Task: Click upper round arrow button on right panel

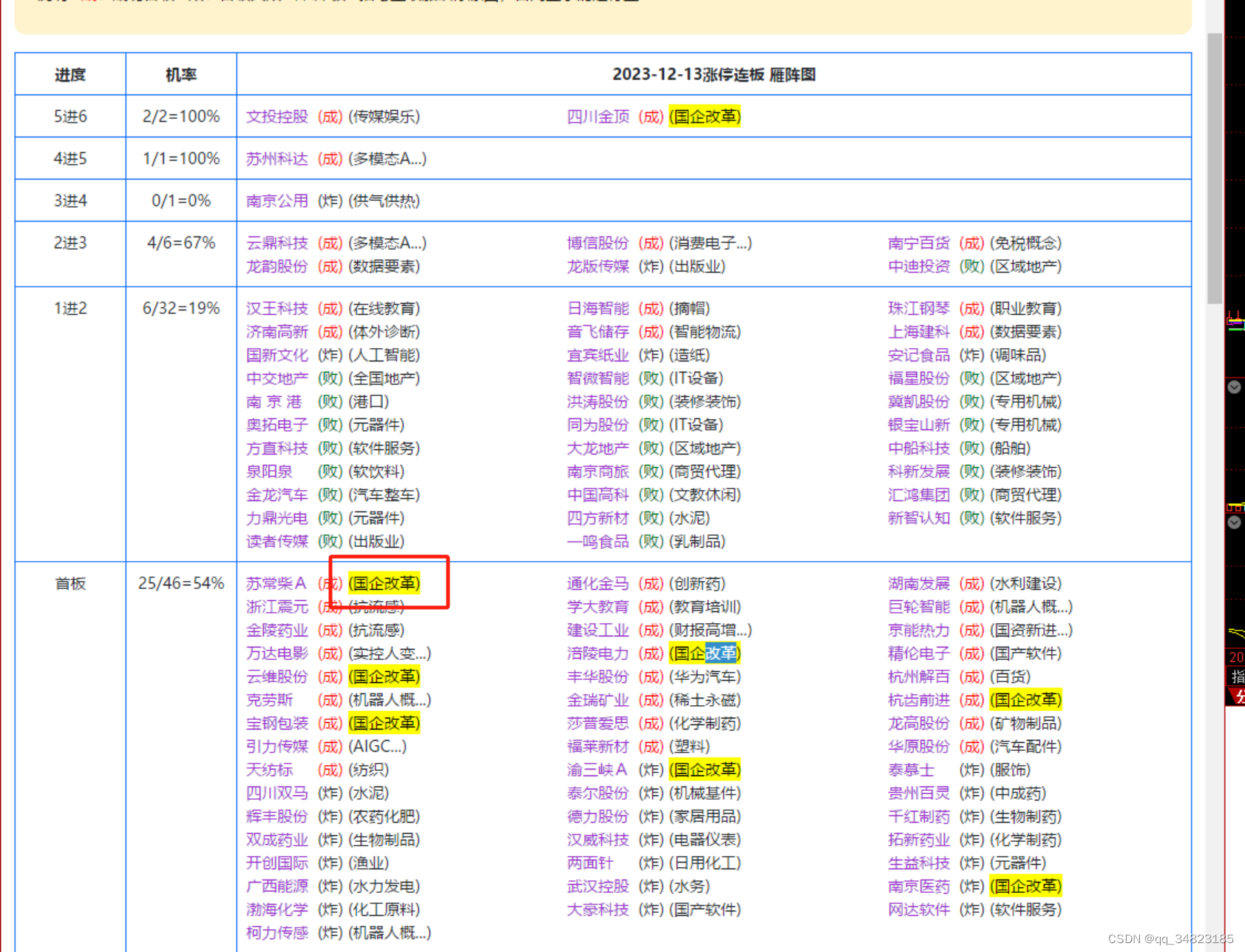Action: tap(1234, 387)
